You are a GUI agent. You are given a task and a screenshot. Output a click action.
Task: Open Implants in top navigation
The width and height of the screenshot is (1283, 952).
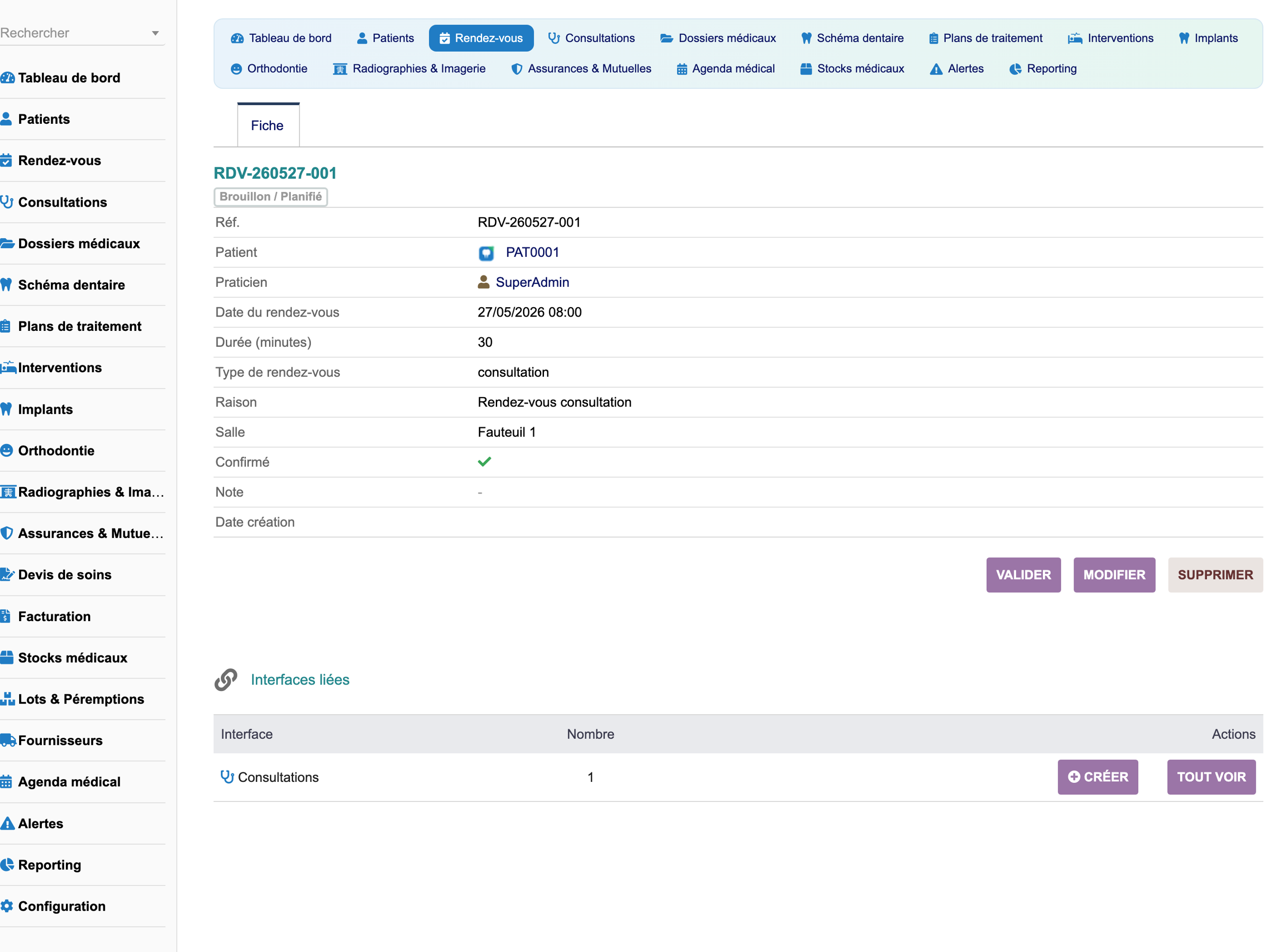coord(1208,38)
